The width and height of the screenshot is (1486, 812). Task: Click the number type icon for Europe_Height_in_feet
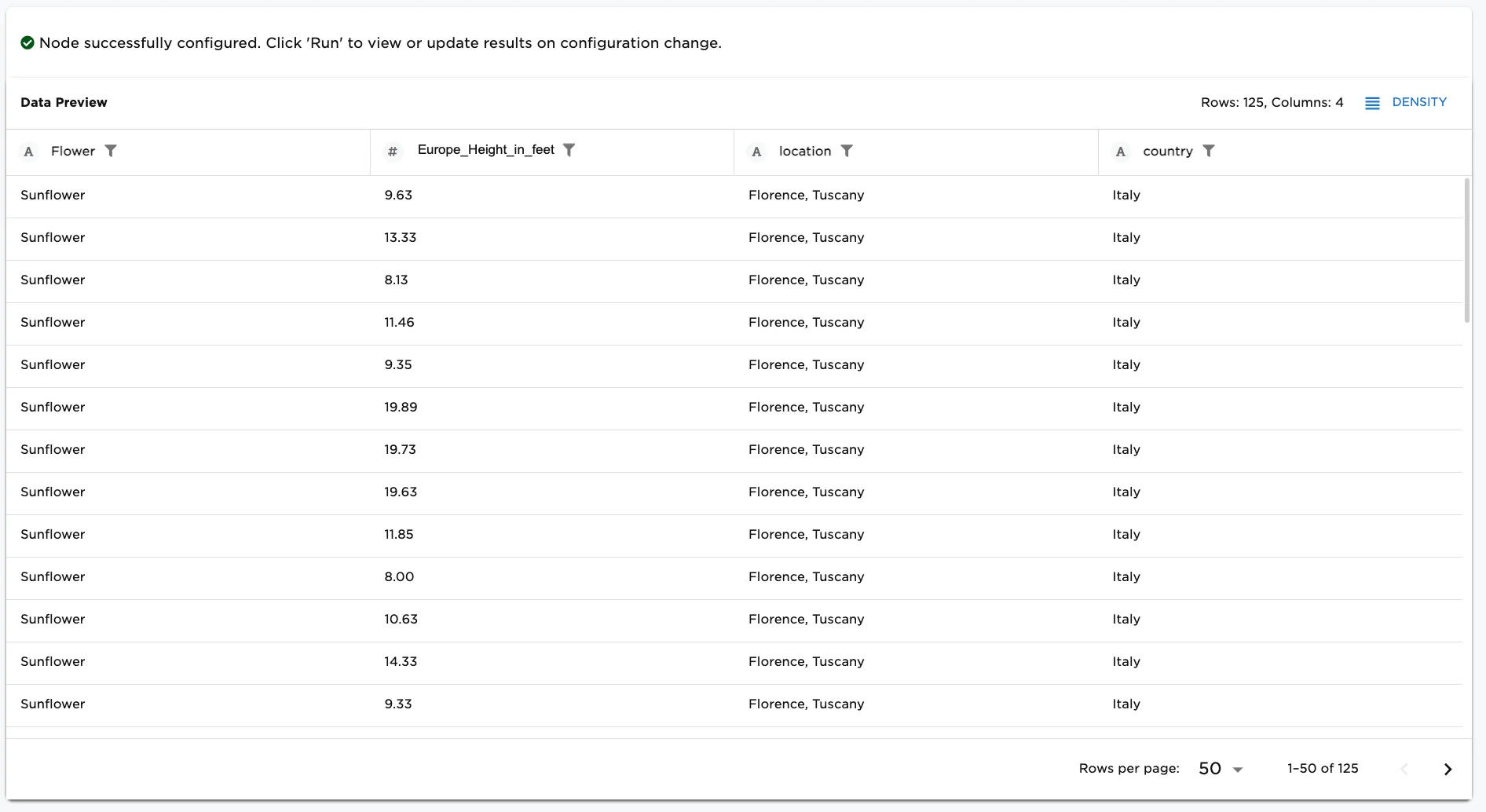pyautogui.click(x=393, y=152)
